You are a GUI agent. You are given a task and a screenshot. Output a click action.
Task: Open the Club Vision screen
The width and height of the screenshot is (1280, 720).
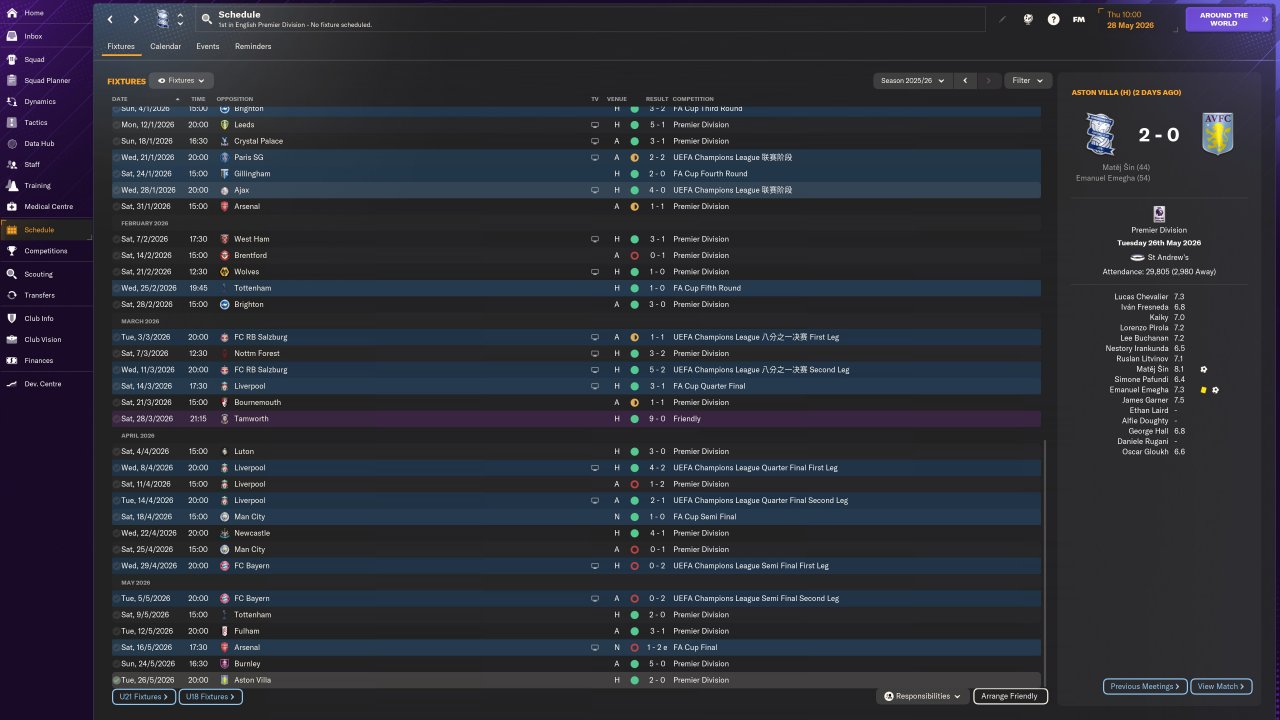pyautogui.click(x=46, y=339)
